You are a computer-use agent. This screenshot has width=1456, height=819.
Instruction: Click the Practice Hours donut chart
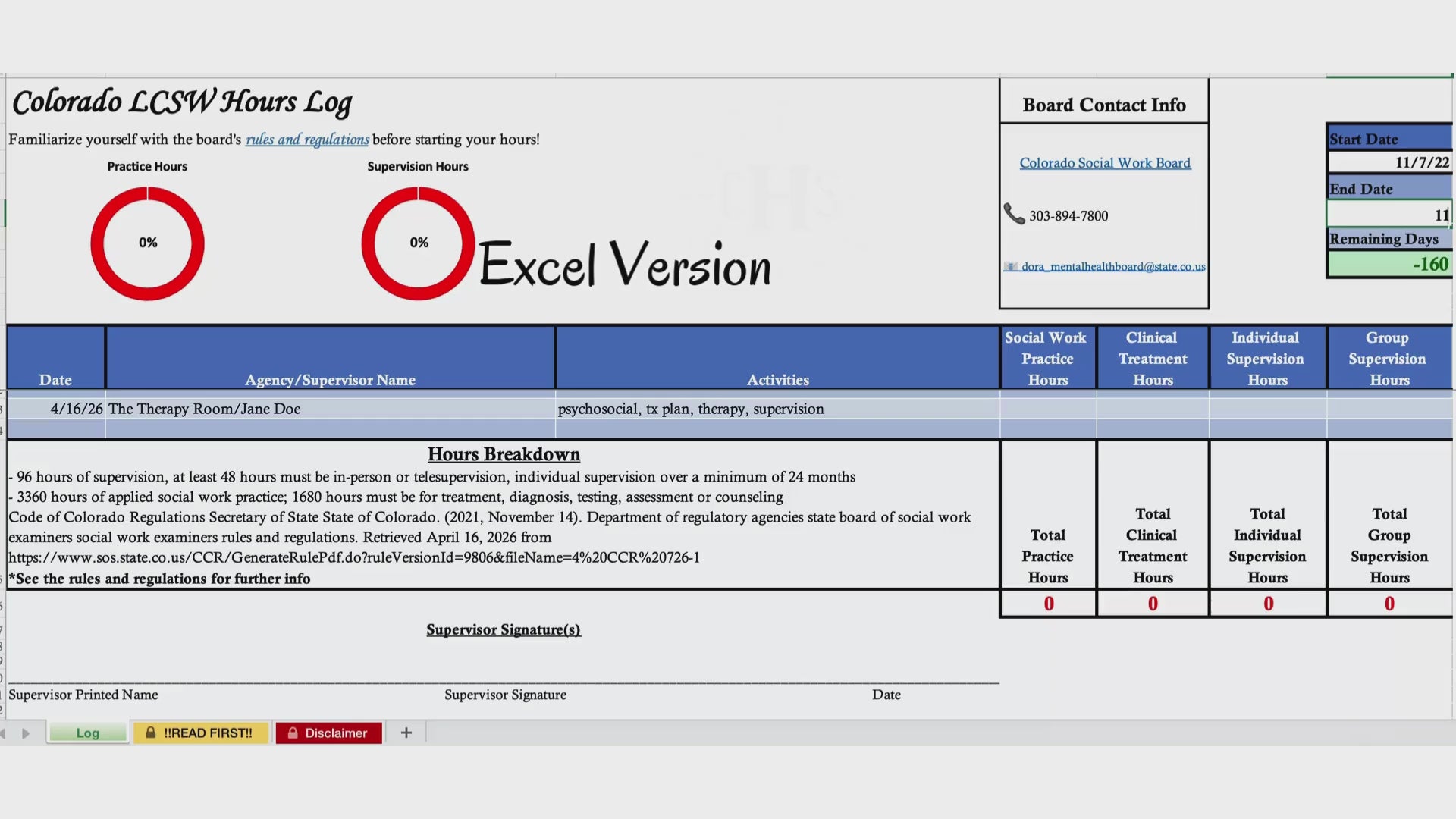coord(147,243)
